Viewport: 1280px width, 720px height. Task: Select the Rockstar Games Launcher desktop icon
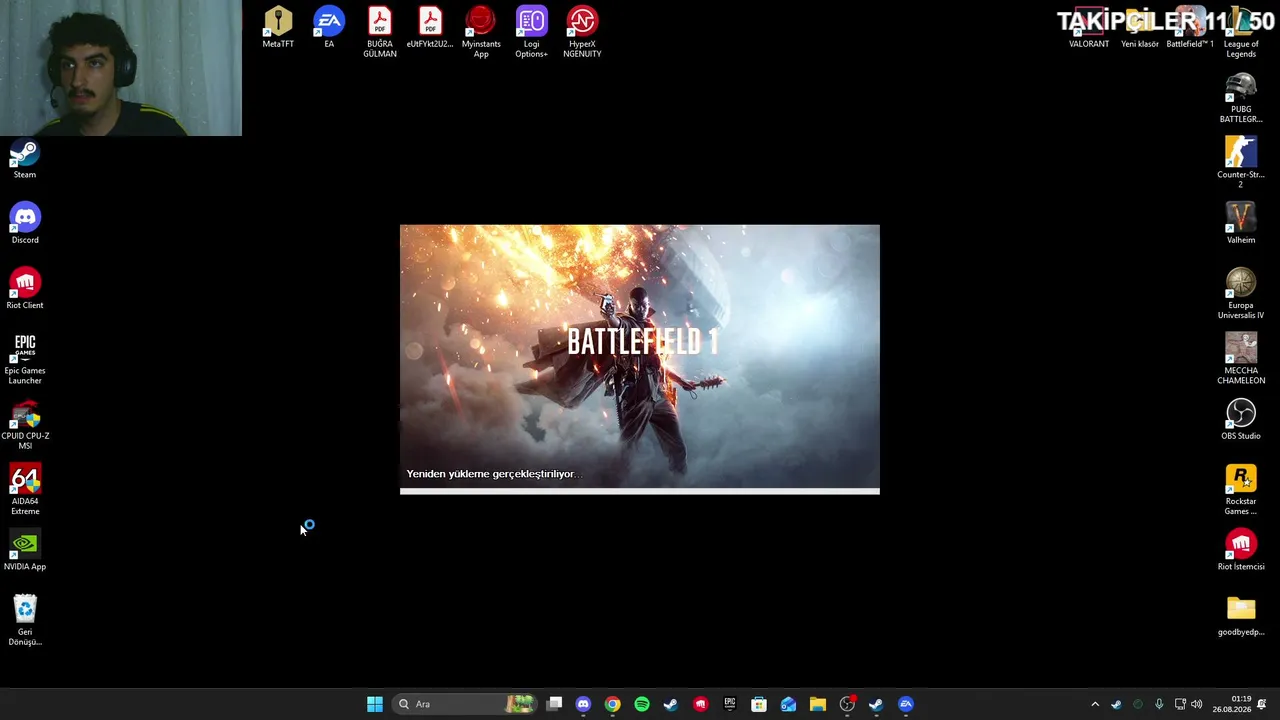(1241, 490)
